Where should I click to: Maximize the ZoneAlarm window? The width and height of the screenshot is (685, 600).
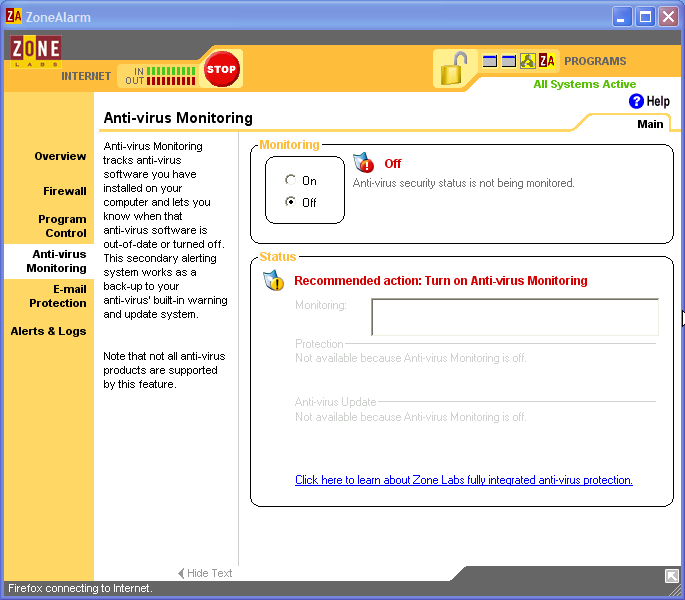coord(645,17)
